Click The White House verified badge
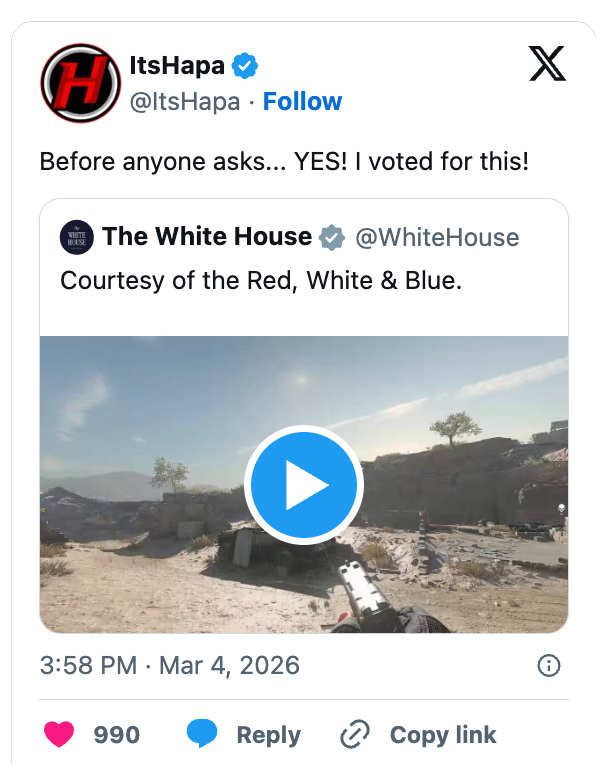The image size is (616, 764). pos(332,237)
